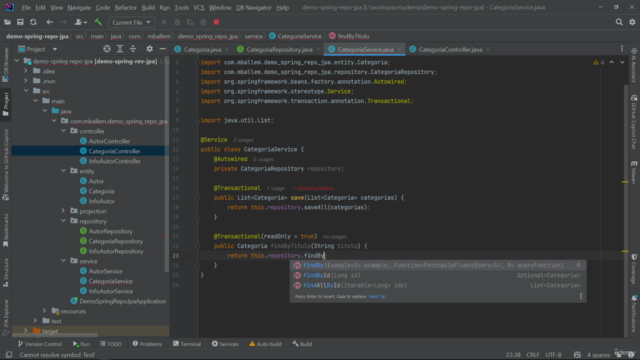
Task: Select findAllById completion suggestion
Action: (x=438, y=285)
